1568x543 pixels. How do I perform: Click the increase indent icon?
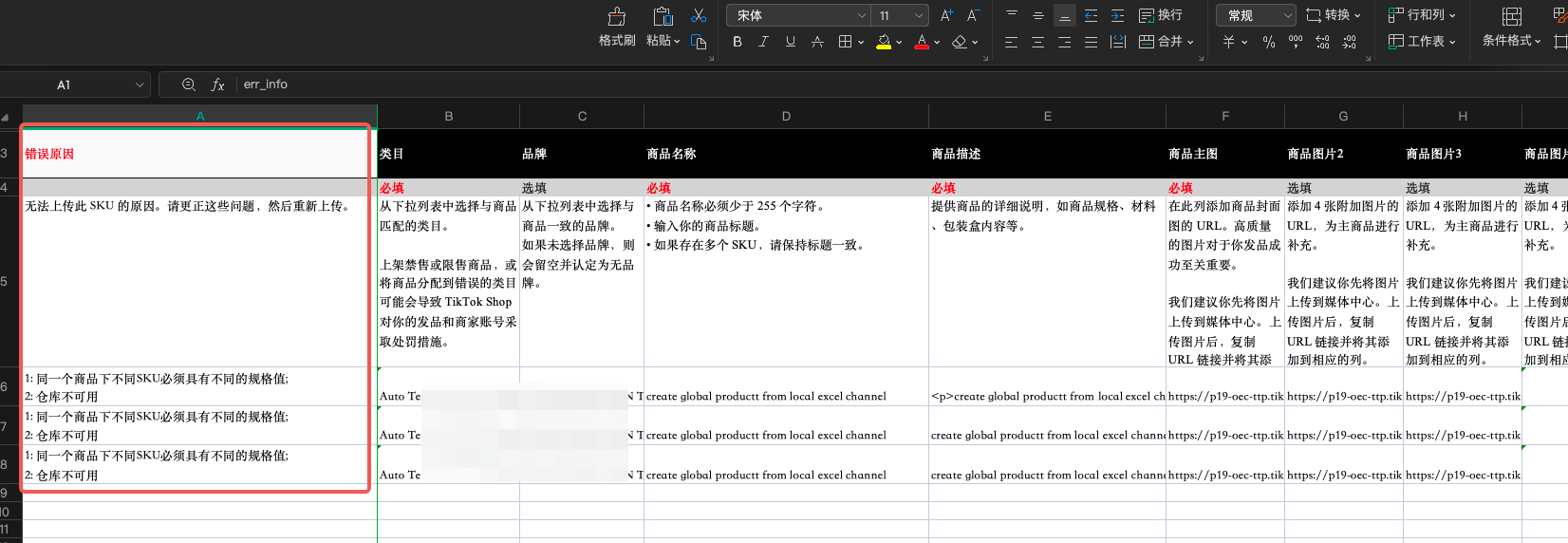(1117, 15)
